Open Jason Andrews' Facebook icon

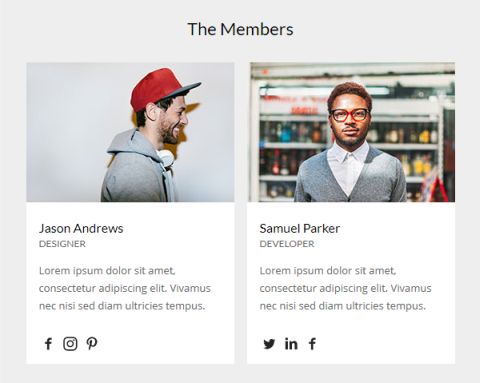[x=48, y=344]
